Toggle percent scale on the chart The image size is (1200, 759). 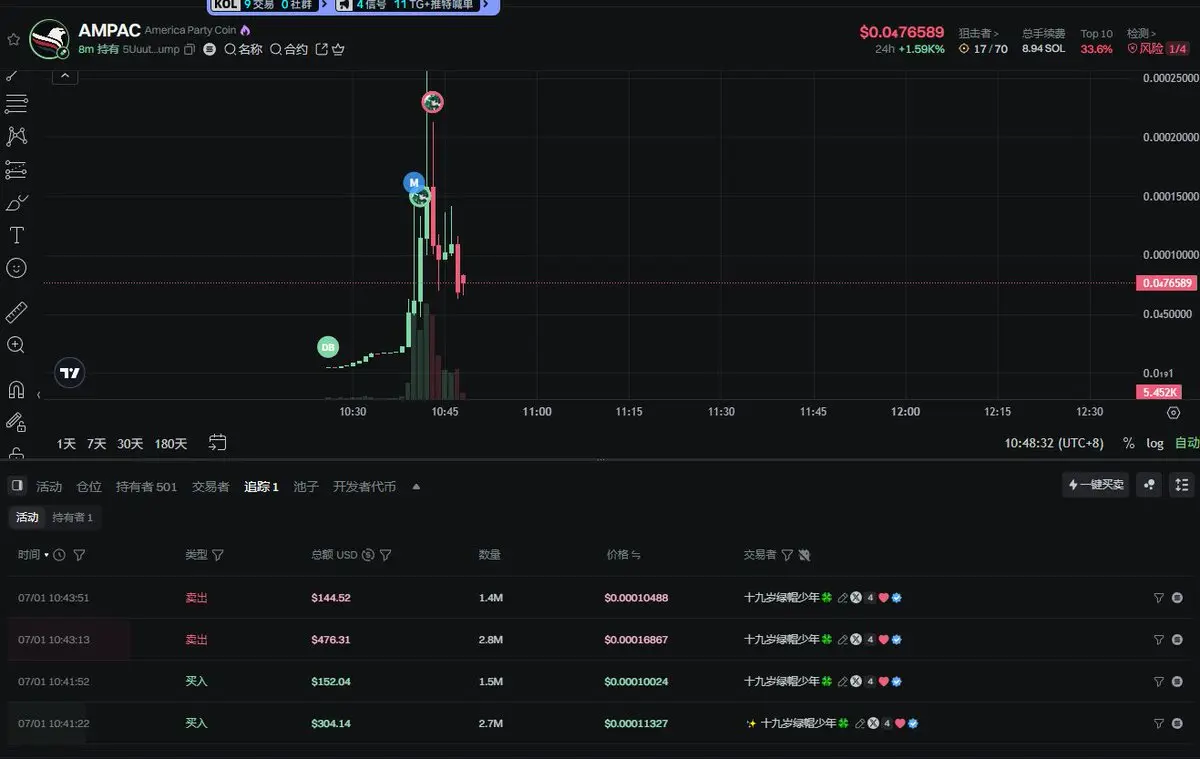pyautogui.click(x=1129, y=442)
